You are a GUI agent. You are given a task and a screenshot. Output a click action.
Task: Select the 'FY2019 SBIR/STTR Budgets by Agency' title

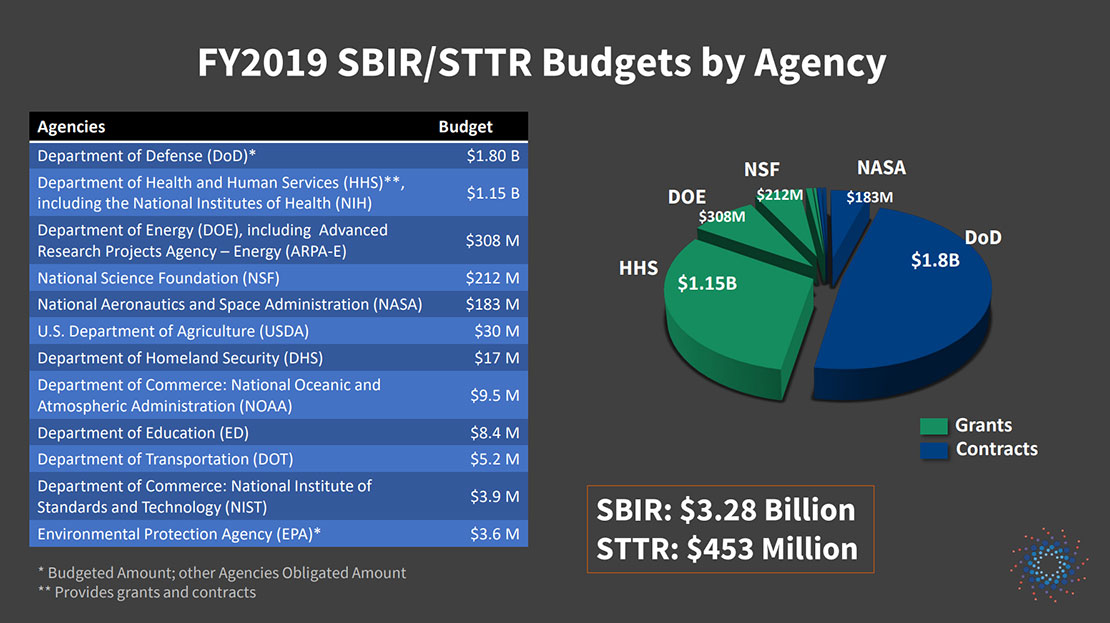[x=542, y=62]
